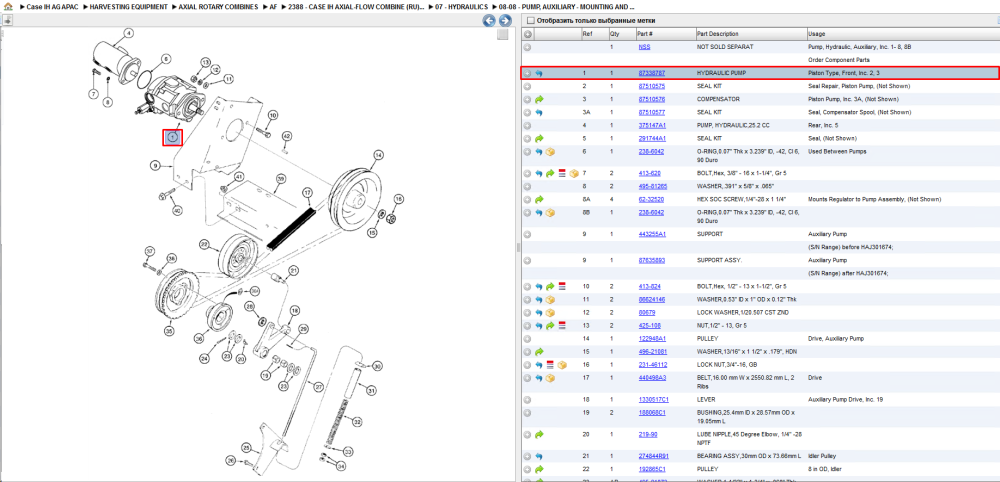Click green arrow icon on ref 13 NUT row
Image resolution: width=1000 pixels, height=482 pixels.
point(550,326)
